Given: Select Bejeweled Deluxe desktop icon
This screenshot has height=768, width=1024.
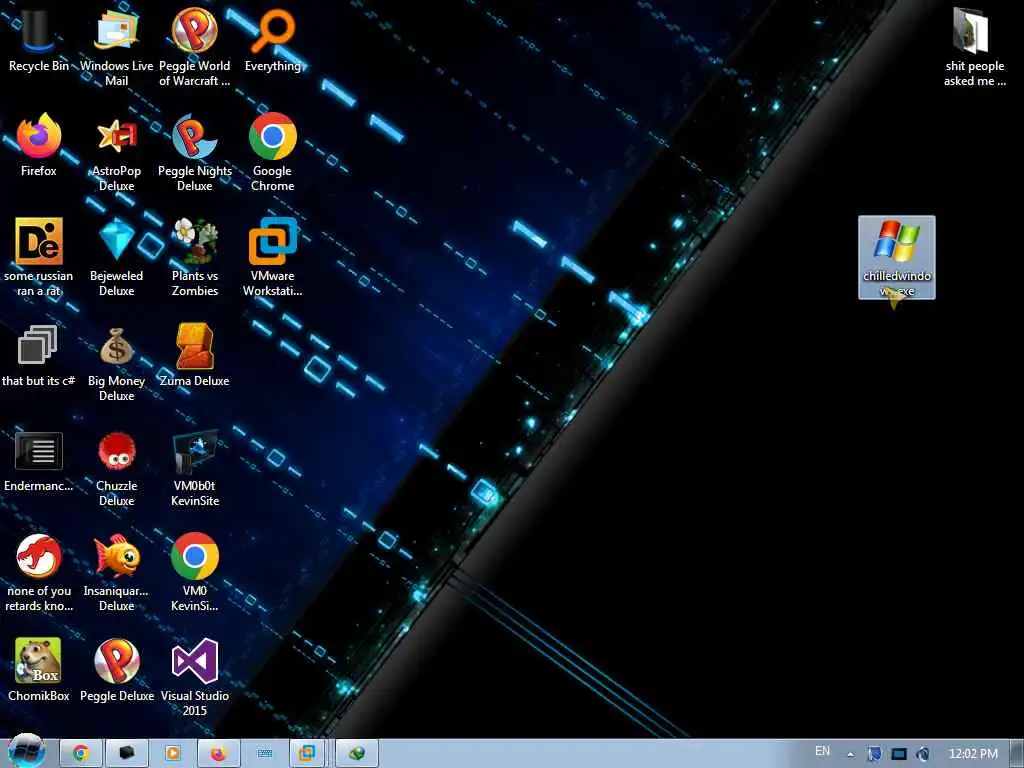Looking at the screenshot, I should (x=116, y=257).
